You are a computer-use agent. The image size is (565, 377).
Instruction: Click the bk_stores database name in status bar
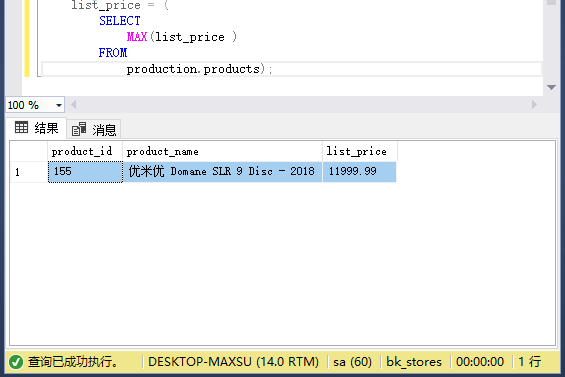[414, 362]
